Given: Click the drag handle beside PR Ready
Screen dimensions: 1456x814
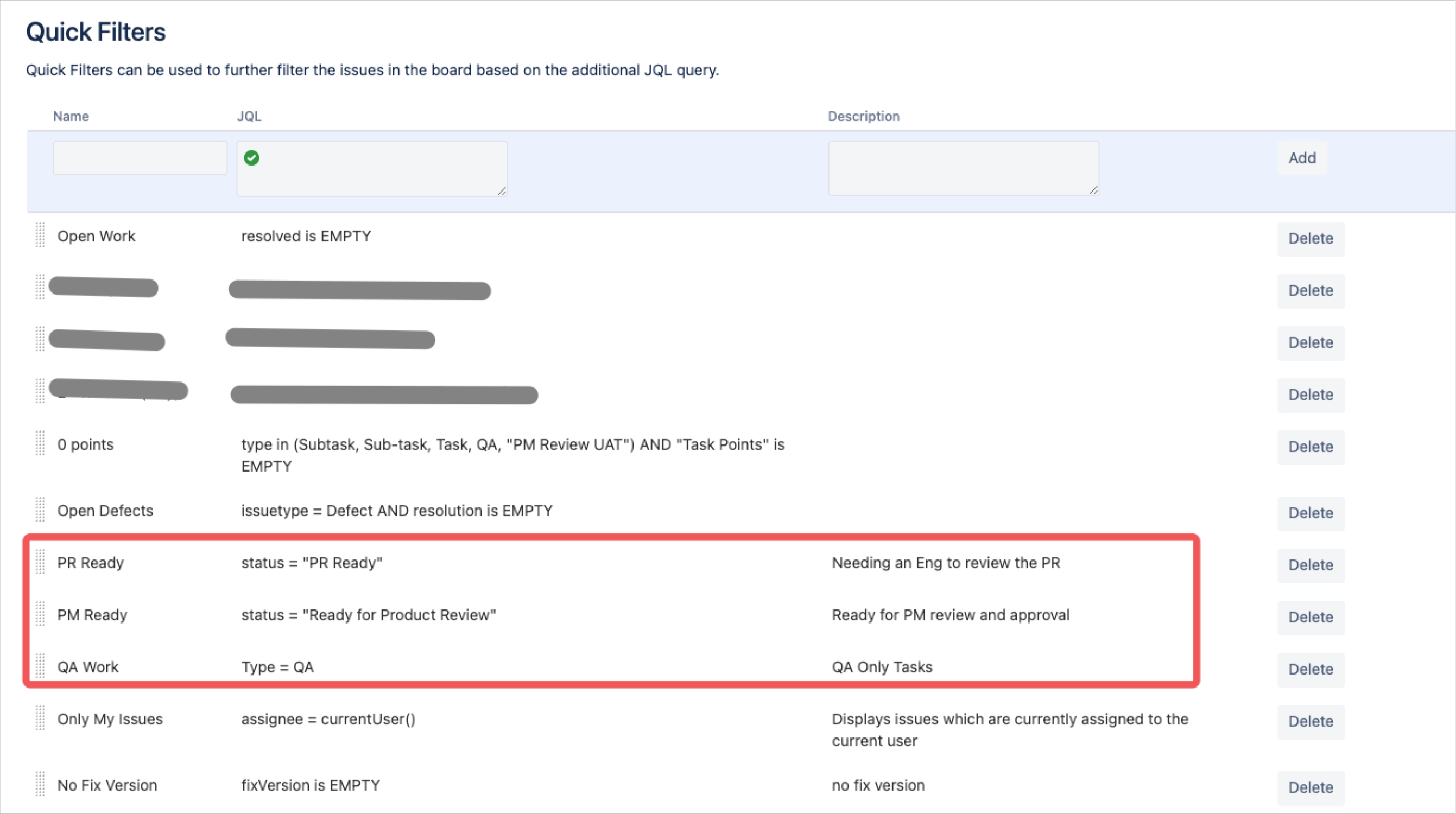Looking at the screenshot, I should (x=40, y=562).
